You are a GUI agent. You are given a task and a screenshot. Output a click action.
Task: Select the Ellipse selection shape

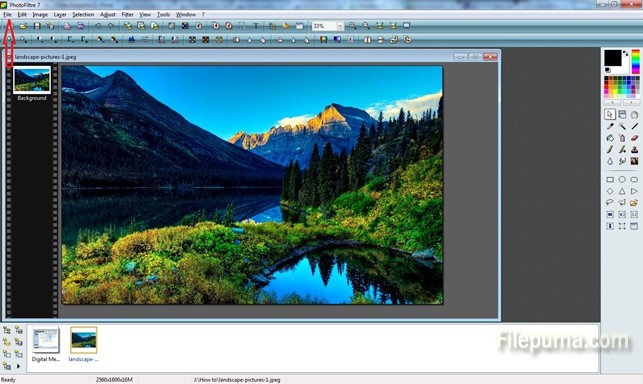[x=622, y=179]
